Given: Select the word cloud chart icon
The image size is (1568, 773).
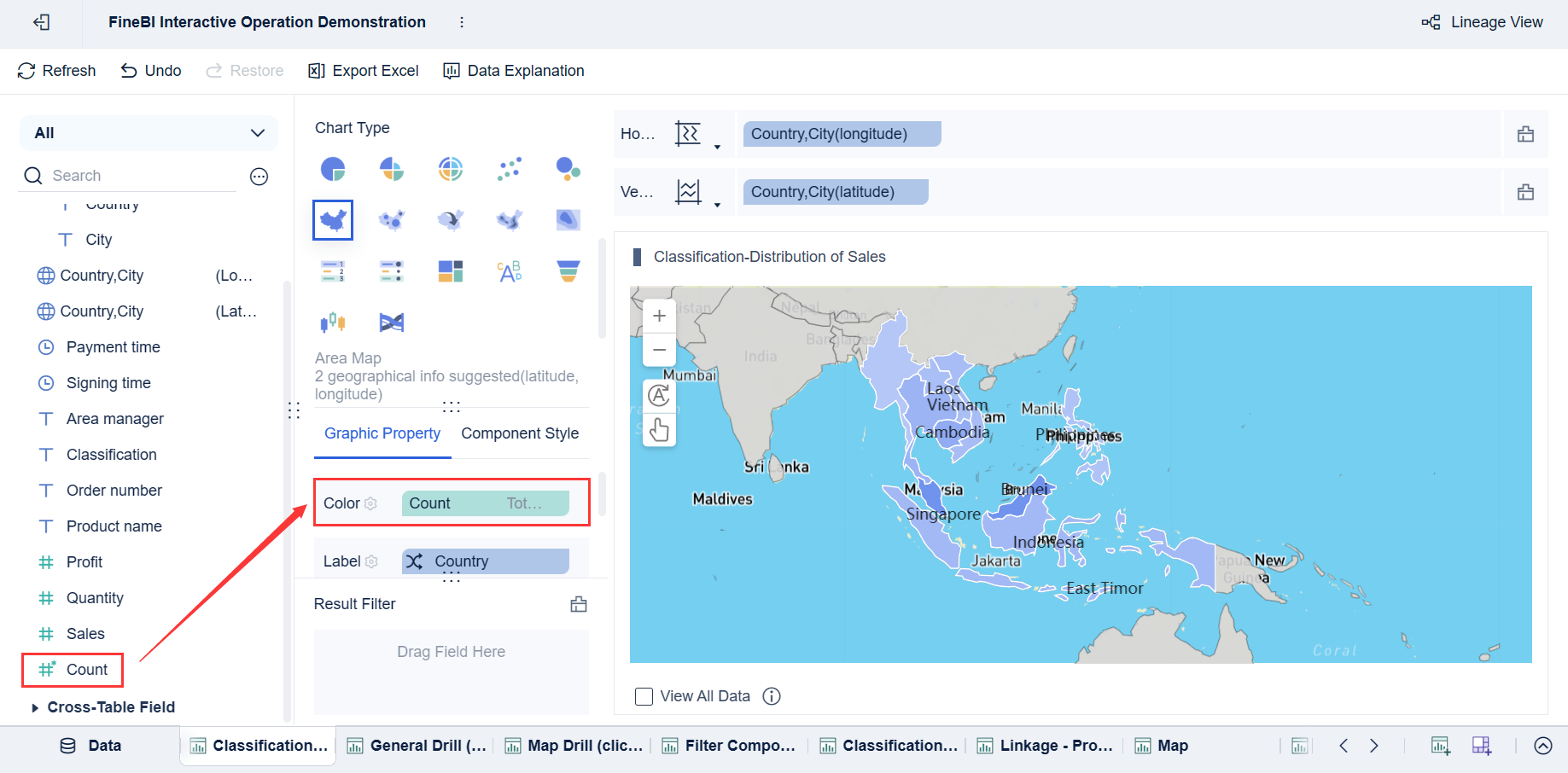Looking at the screenshot, I should 510,271.
